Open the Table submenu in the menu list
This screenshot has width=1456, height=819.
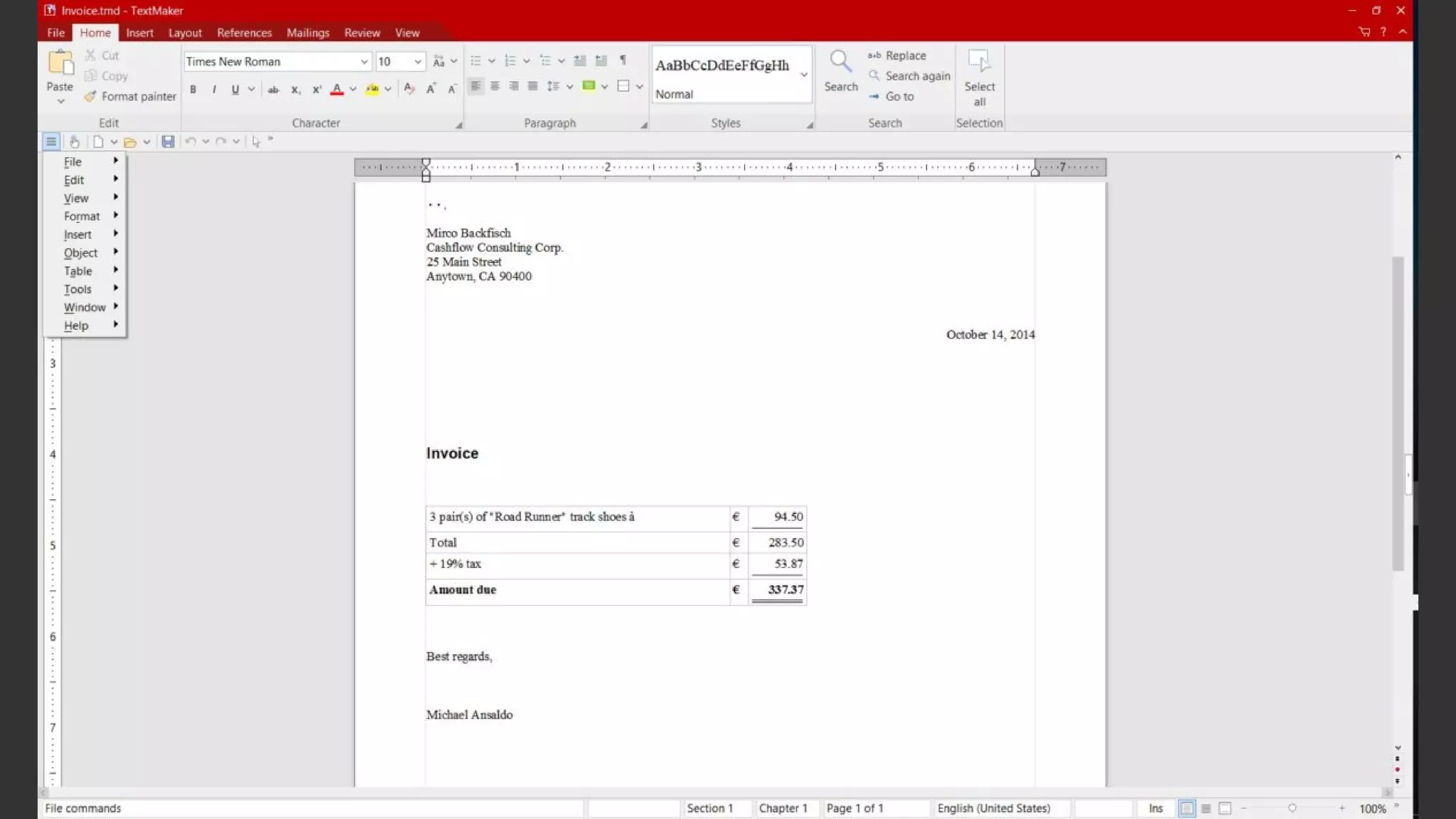click(x=78, y=271)
